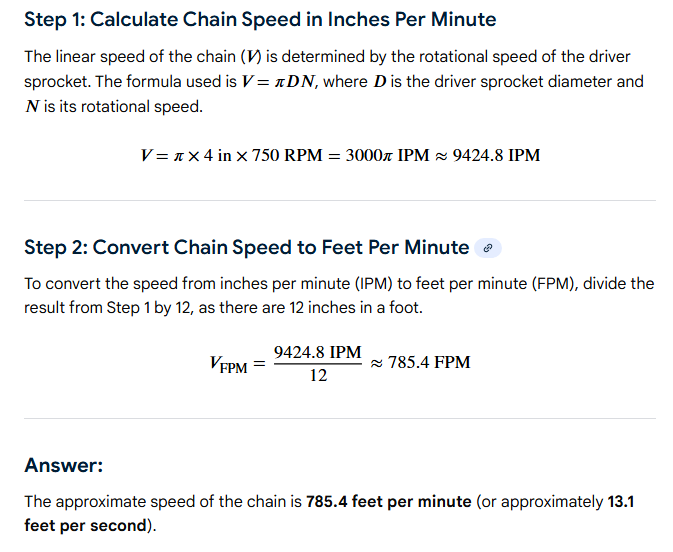
Task: Click the V FPM symbol in Step 2 equation
Action: pos(229,366)
